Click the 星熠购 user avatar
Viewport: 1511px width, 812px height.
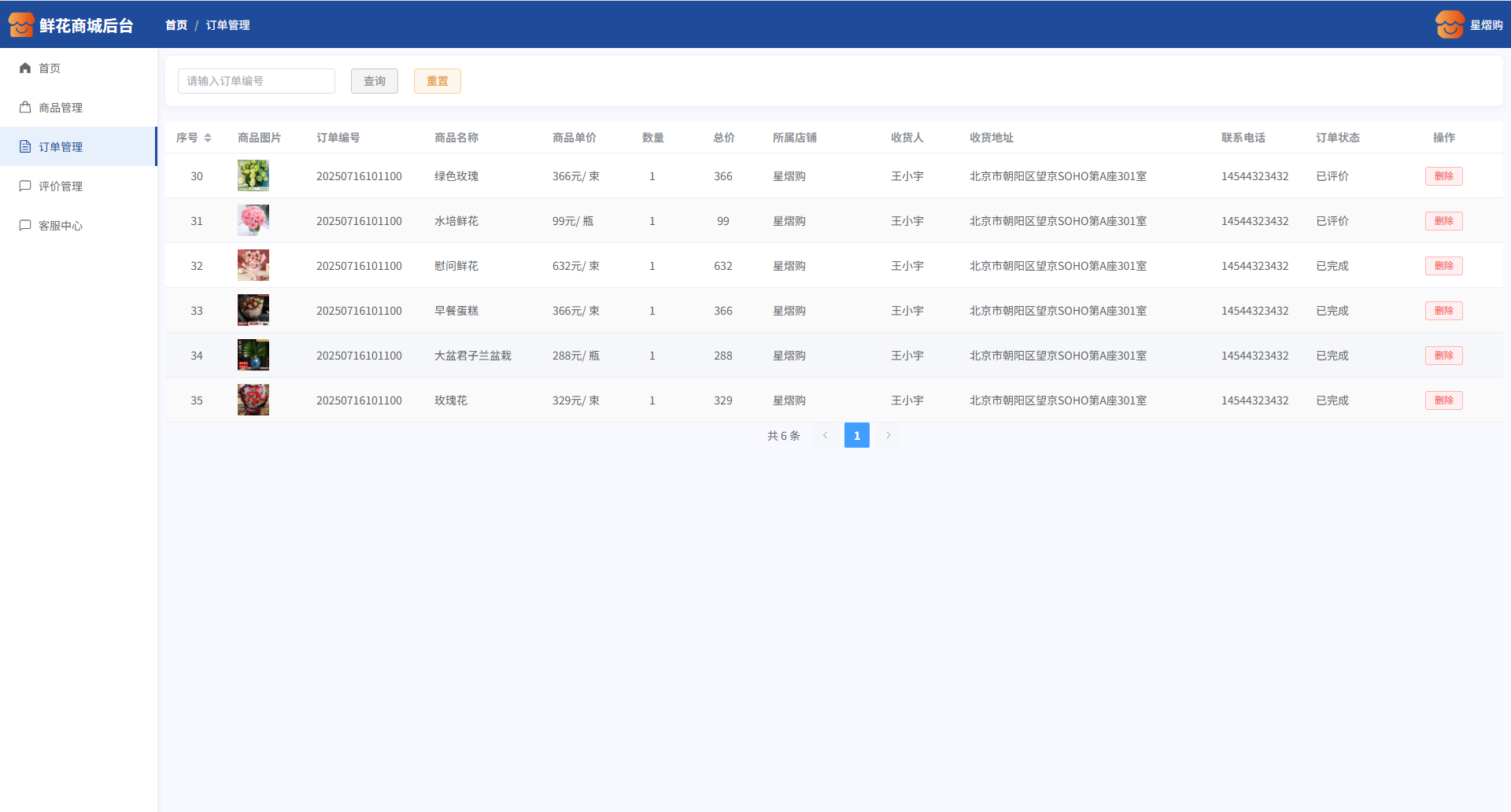pyautogui.click(x=1449, y=25)
